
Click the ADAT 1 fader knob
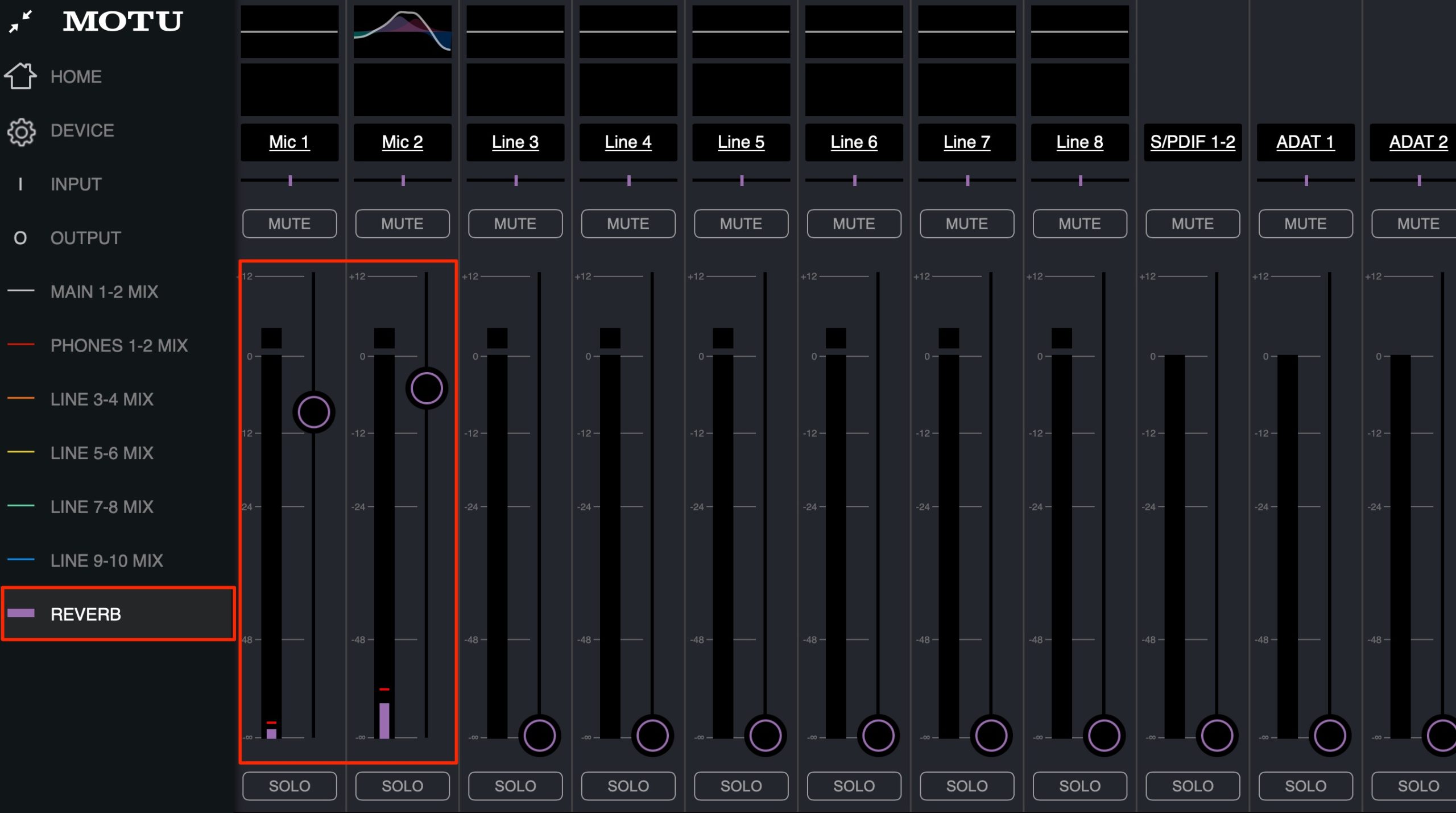coord(1330,735)
